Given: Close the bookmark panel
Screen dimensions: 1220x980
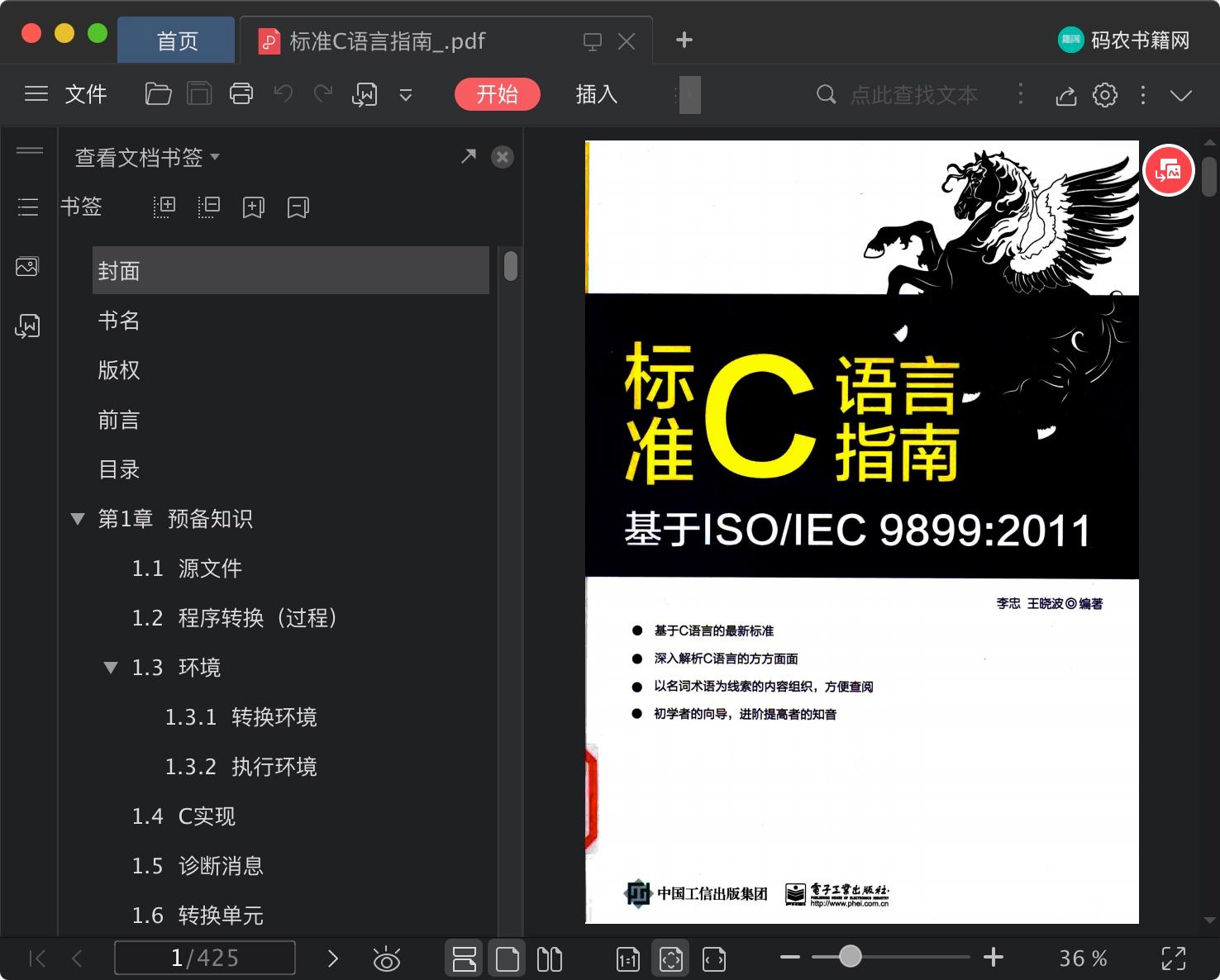Looking at the screenshot, I should tap(503, 157).
